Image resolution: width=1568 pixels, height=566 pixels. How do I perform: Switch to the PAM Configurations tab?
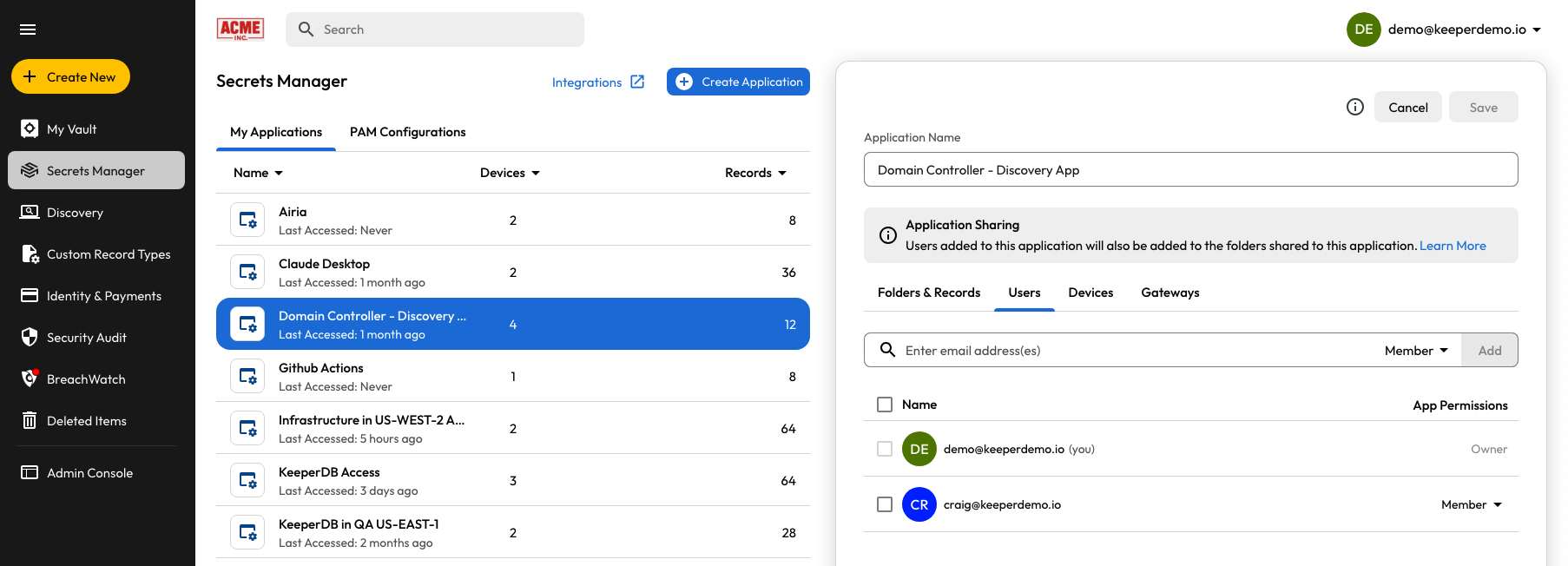click(407, 132)
